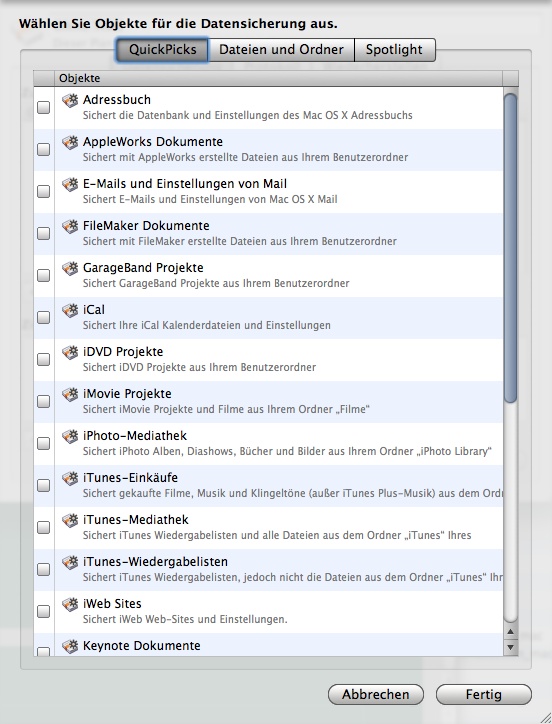Toggle the iCal backup checkbox
Viewport: 552px width, 724px height.
pyautogui.click(x=43, y=318)
